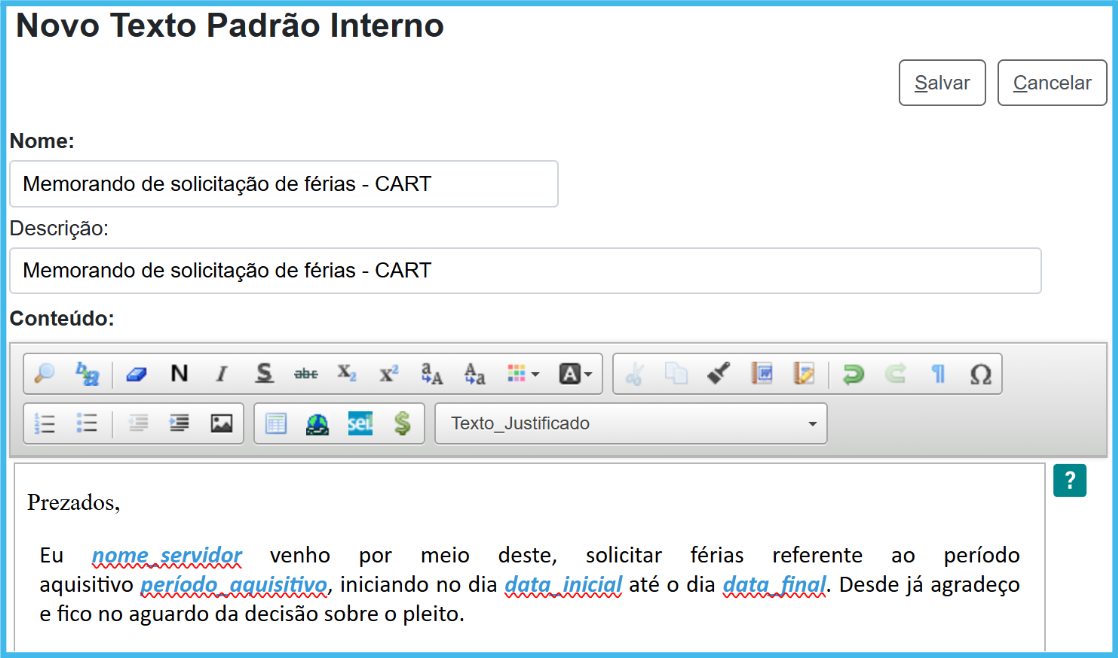Click the green dollar sign icon

(402, 423)
